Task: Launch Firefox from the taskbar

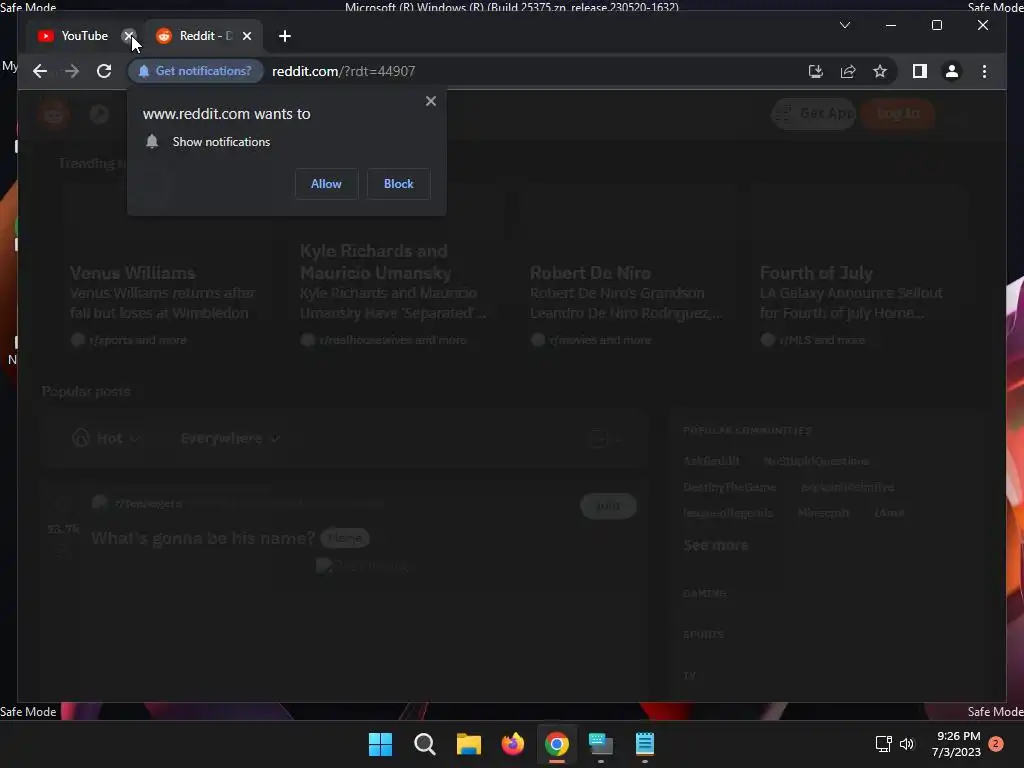Action: tap(513, 744)
